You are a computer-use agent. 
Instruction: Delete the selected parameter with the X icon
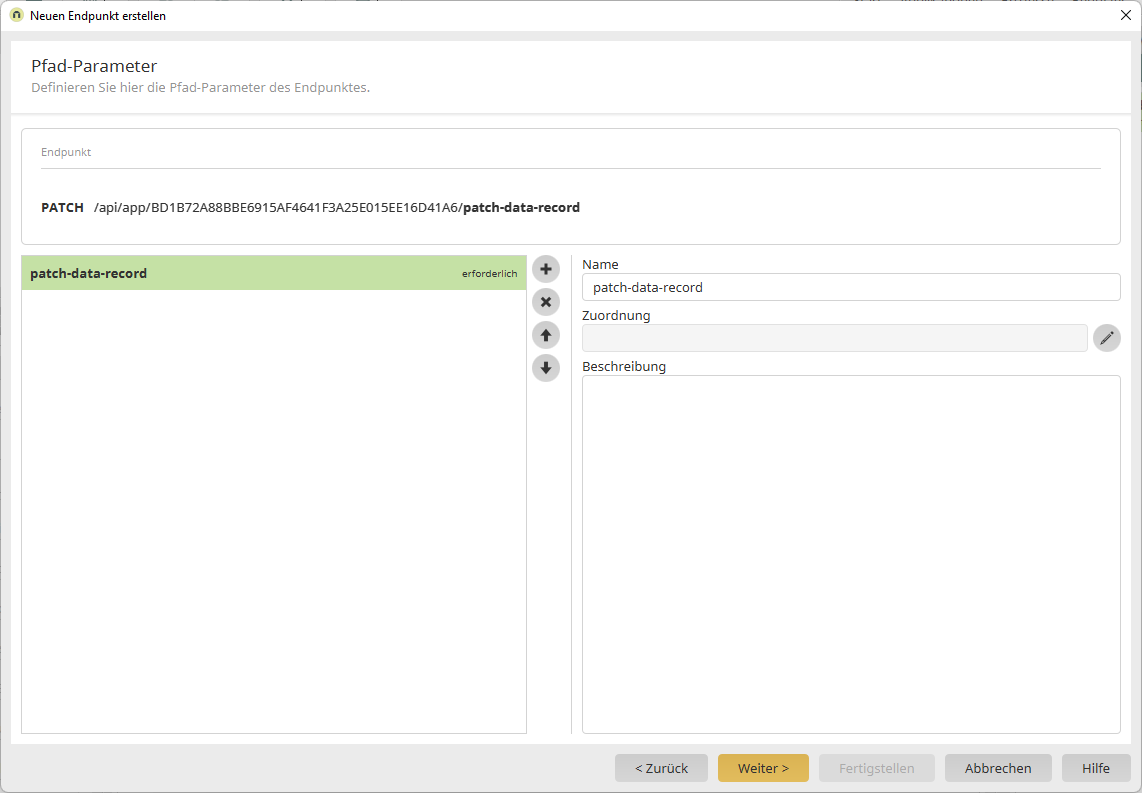pos(546,302)
